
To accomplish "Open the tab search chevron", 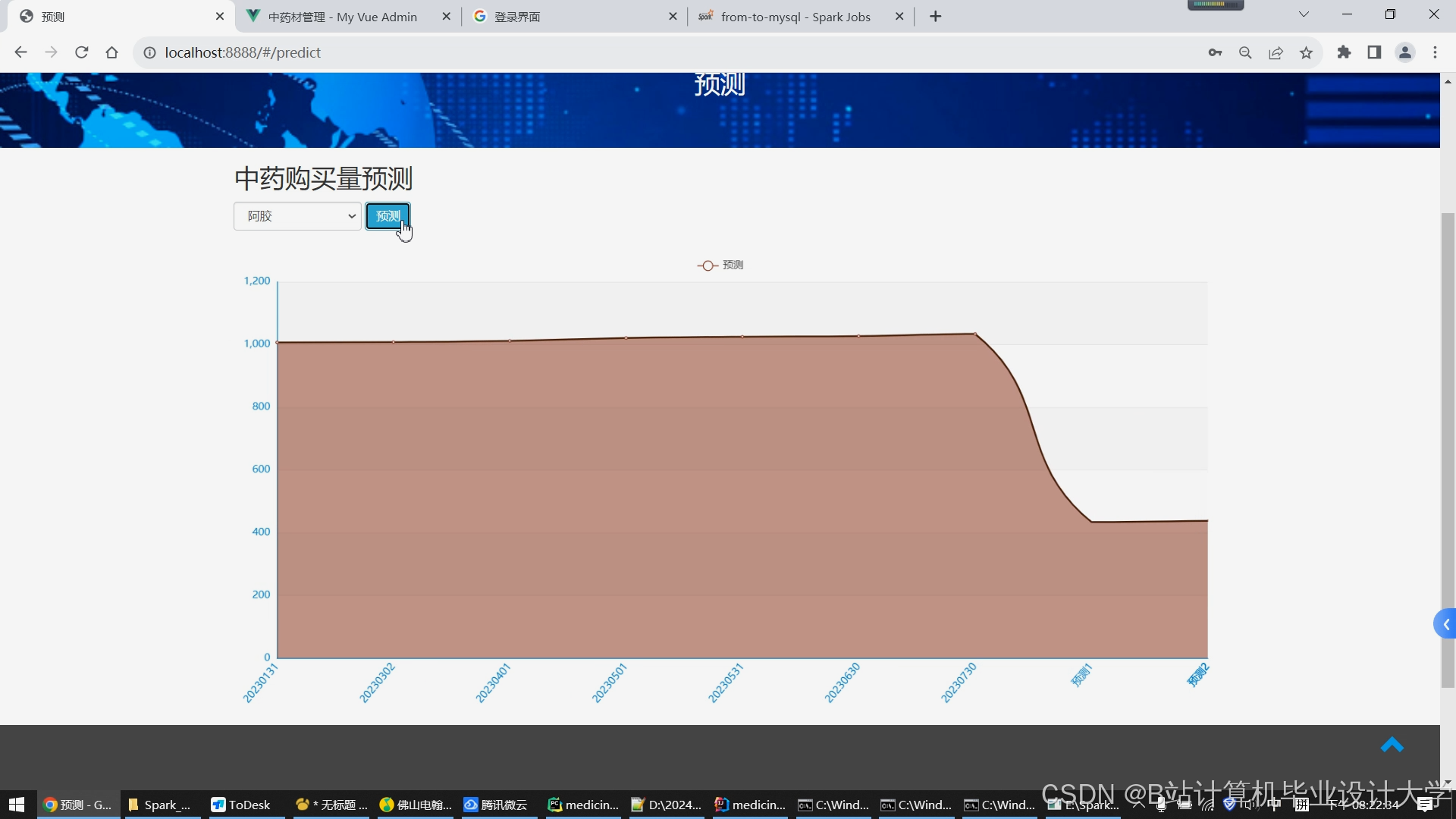I will pos(1304,14).
